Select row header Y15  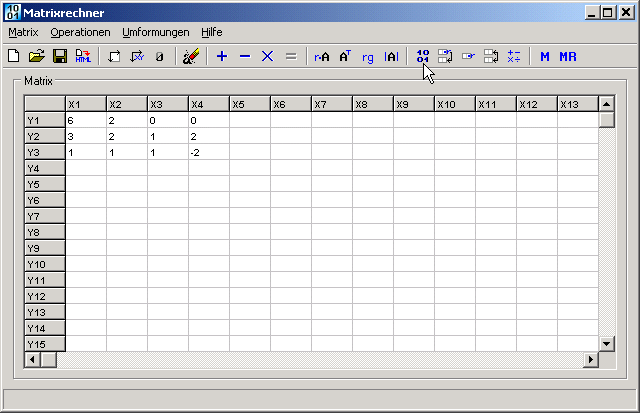pyautogui.click(x=45, y=344)
